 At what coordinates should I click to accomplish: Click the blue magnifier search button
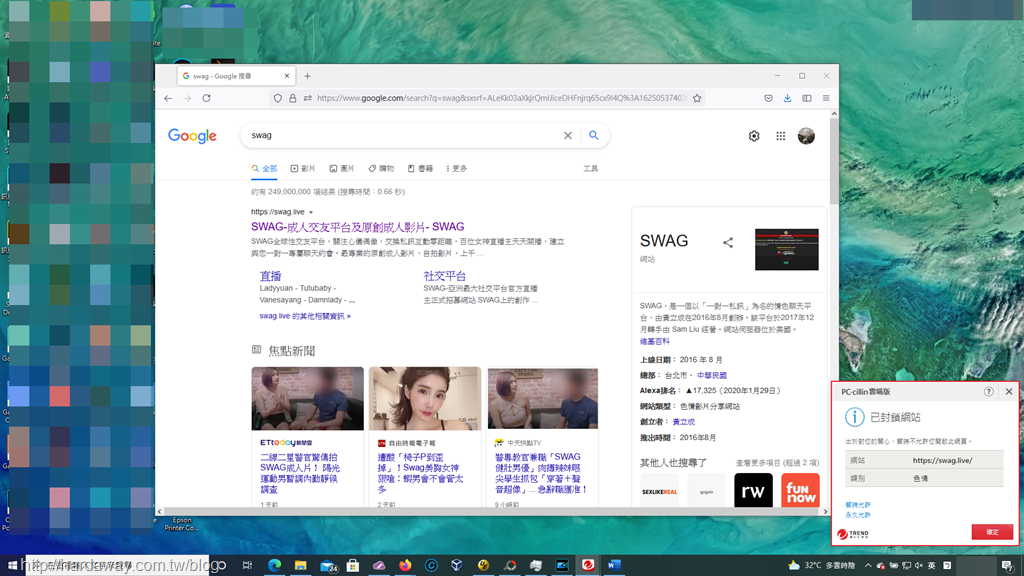point(594,135)
